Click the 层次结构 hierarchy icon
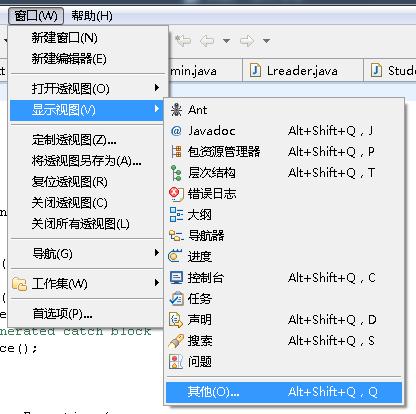 [x=176, y=173]
